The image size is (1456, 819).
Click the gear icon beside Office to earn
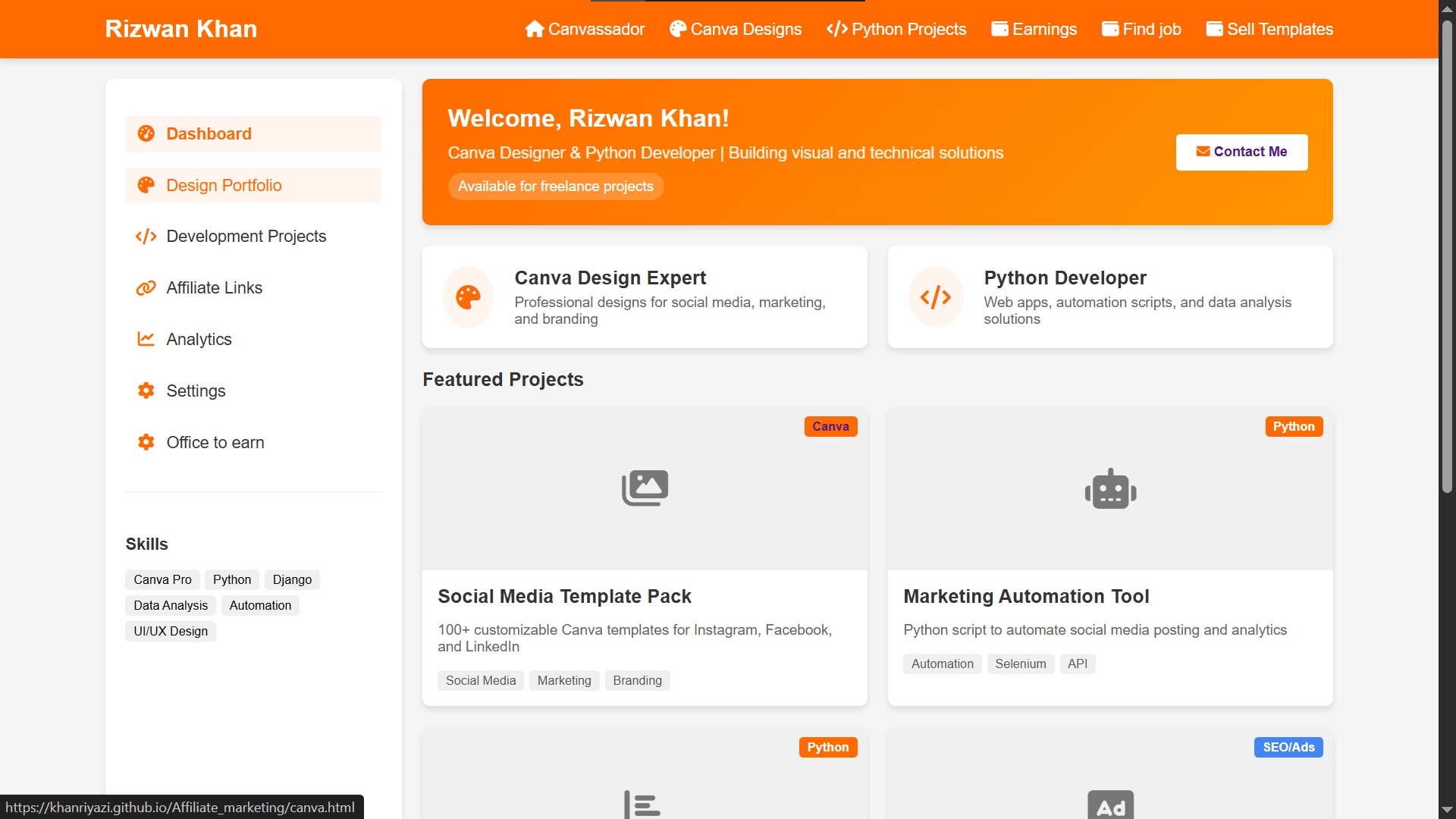146,442
